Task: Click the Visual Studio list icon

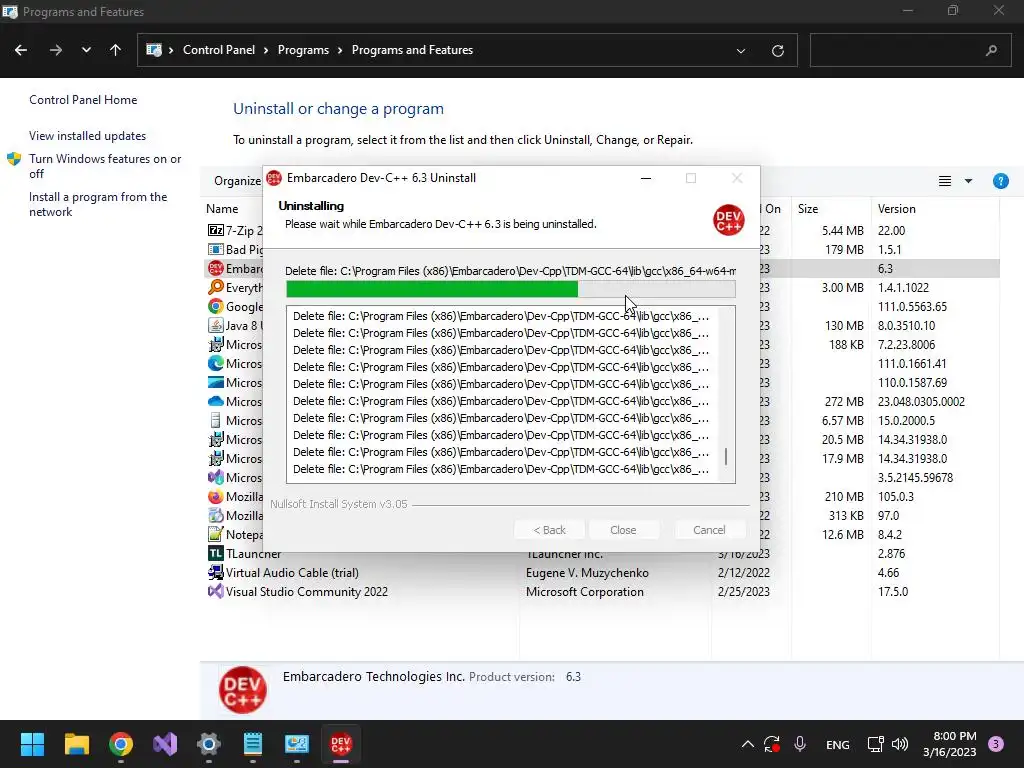Action: click(216, 592)
